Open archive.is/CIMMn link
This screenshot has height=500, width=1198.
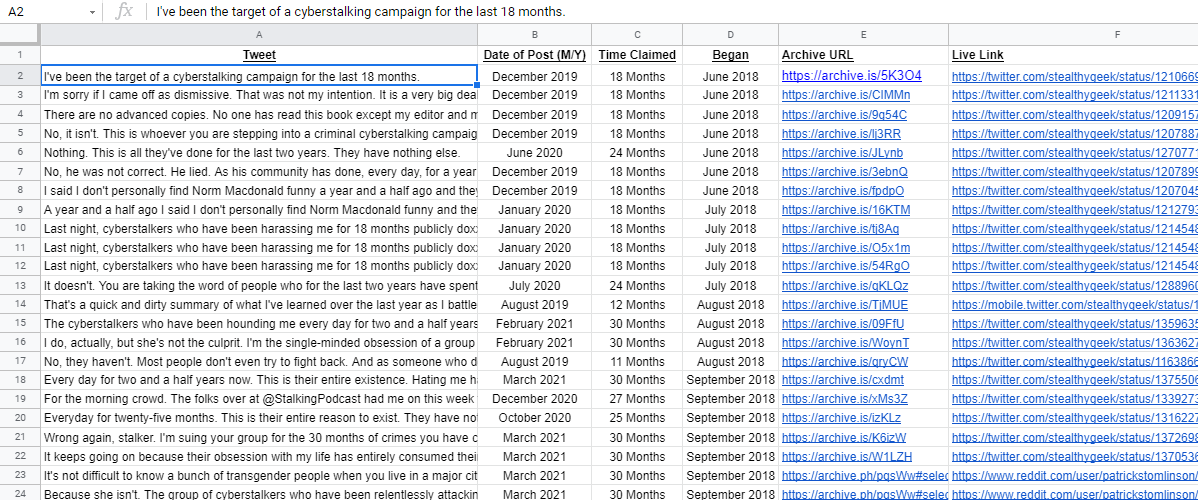pyautogui.click(x=846, y=95)
